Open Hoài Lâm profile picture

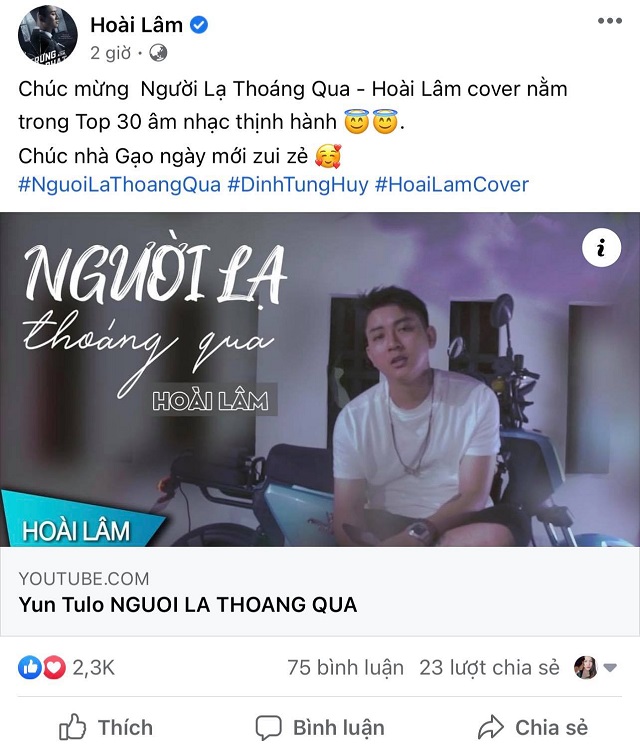(x=47, y=34)
